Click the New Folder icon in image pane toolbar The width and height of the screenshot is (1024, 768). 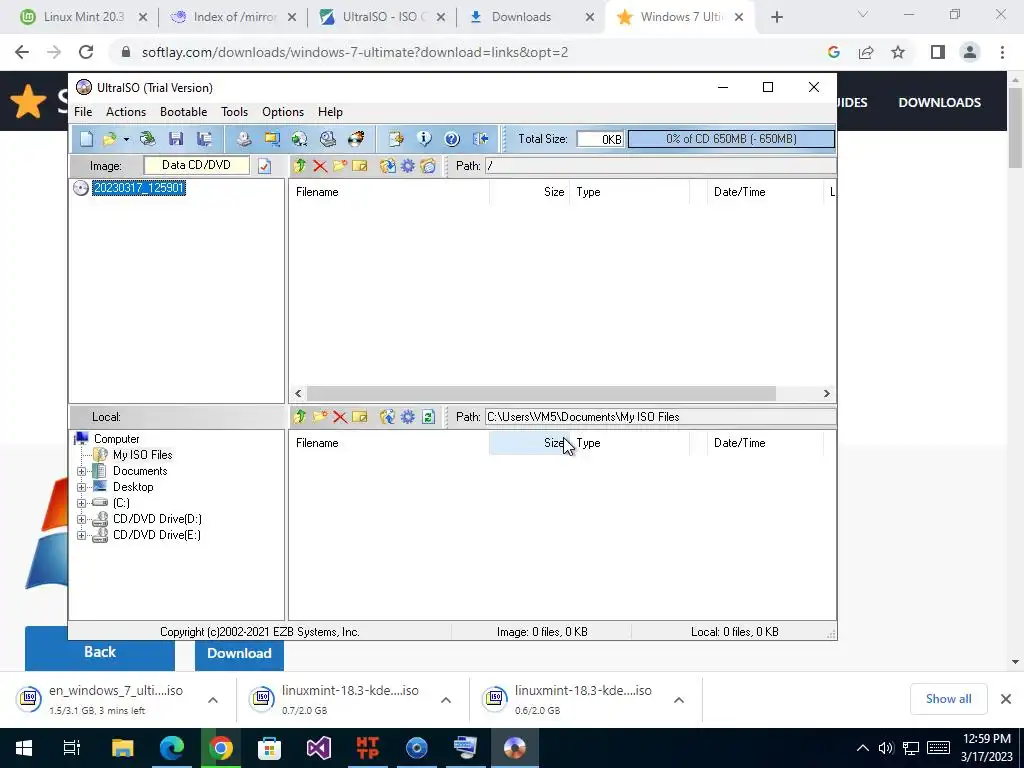coord(340,166)
